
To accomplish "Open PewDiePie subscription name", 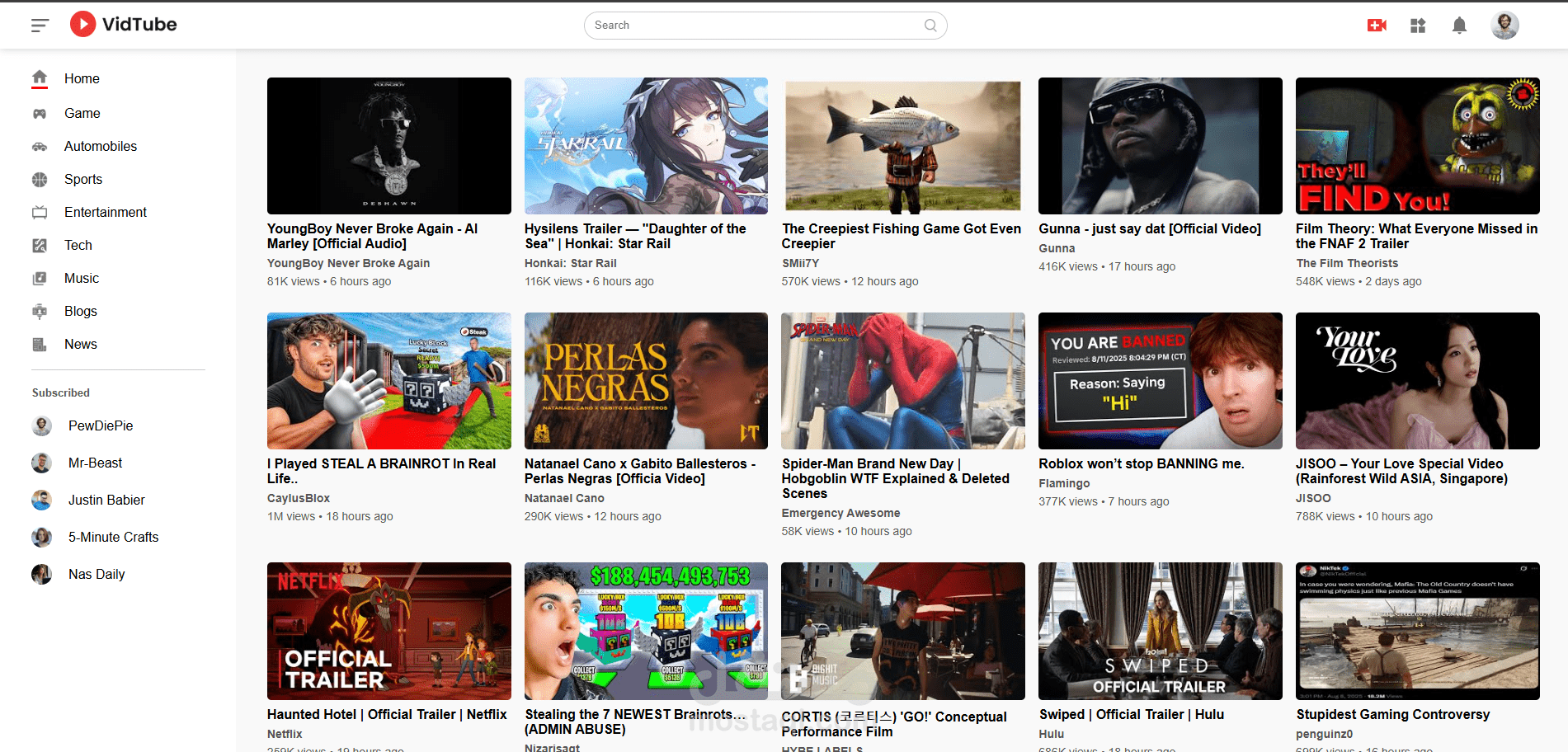I will point(101,425).
